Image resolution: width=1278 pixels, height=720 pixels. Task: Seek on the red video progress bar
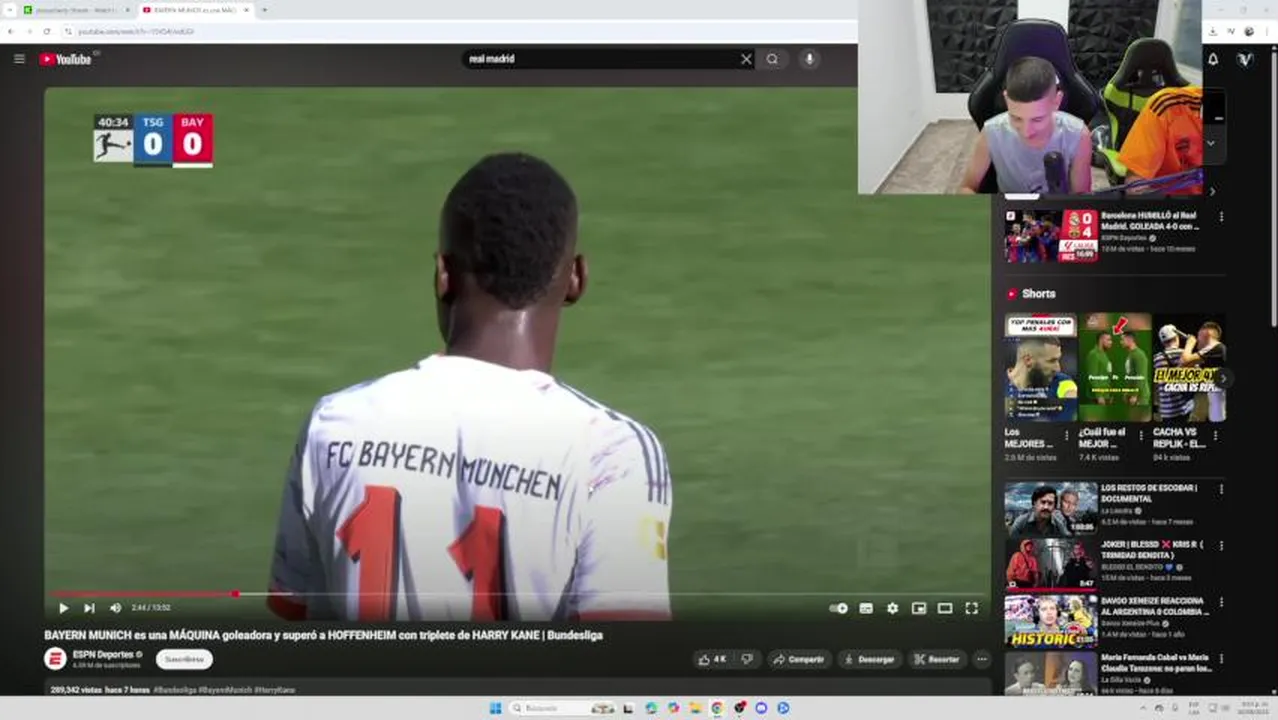(517, 594)
